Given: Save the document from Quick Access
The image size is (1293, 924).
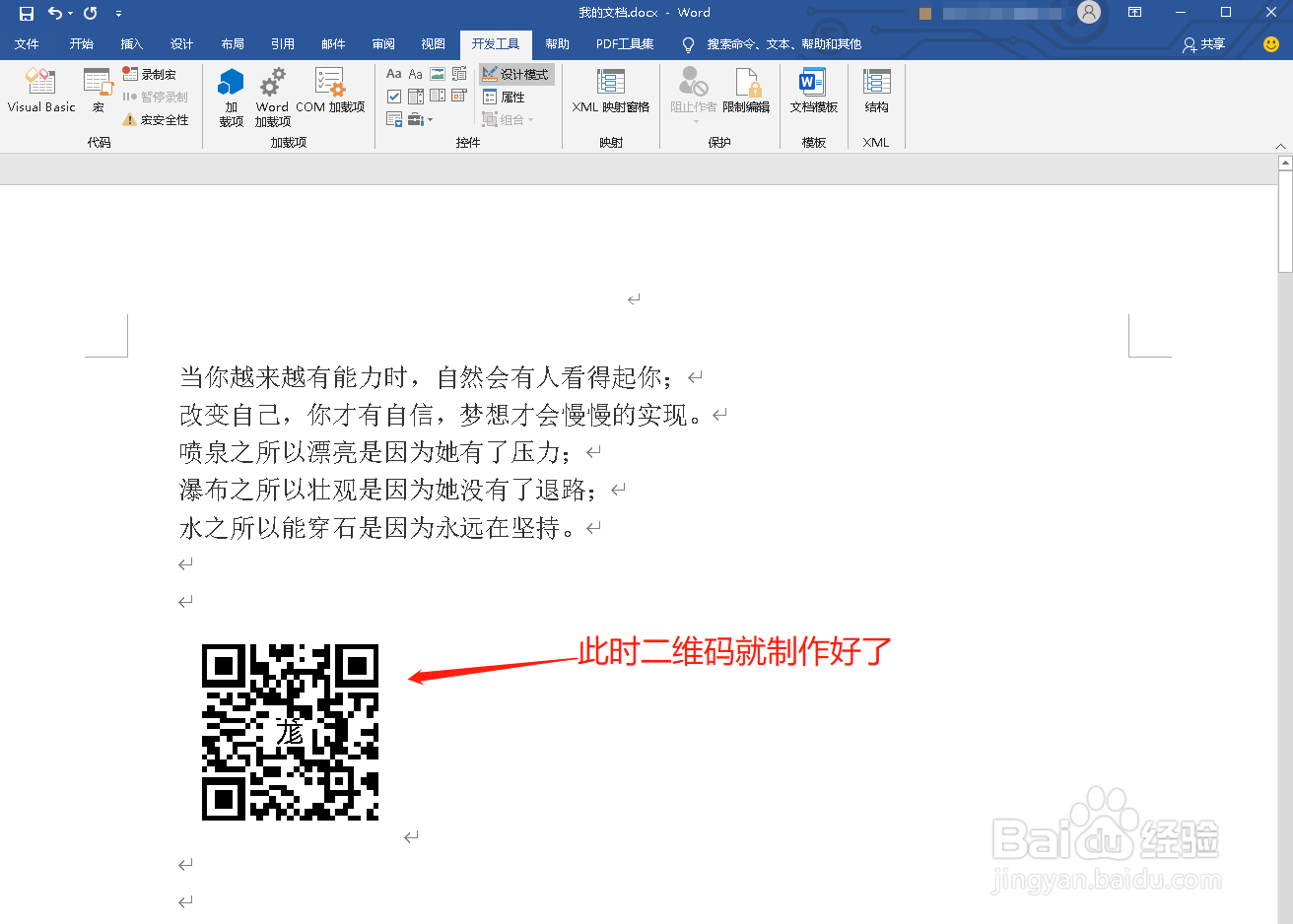Looking at the screenshot, I should pyautogui.click(x=27, y=13).
